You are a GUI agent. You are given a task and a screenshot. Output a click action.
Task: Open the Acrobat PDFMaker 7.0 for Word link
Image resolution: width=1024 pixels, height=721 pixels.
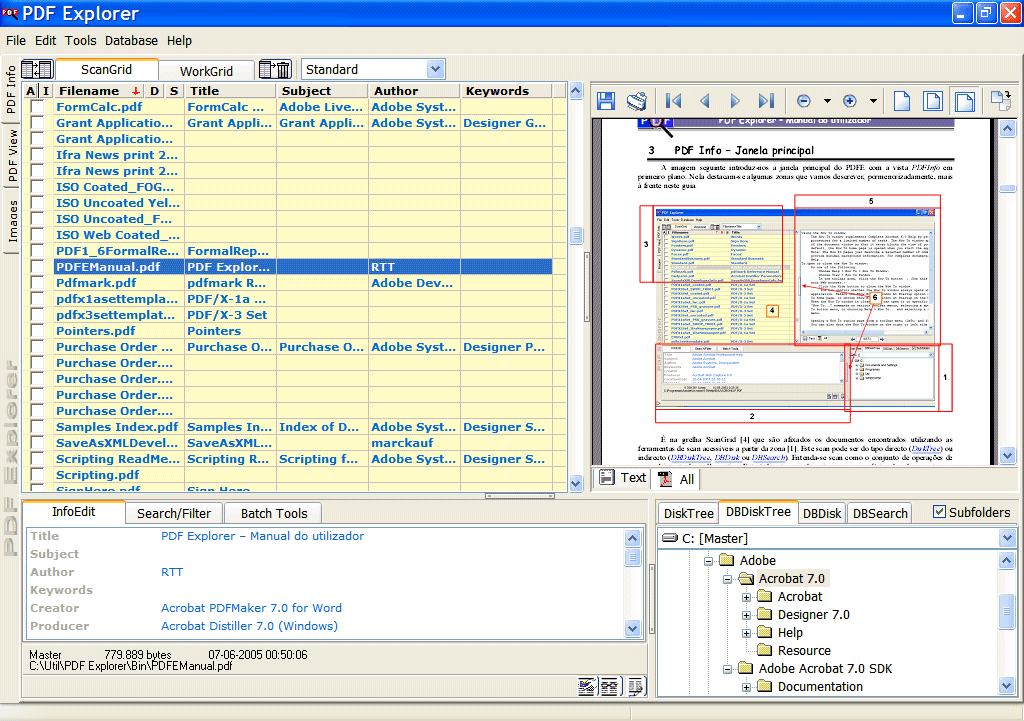(x=250, y=608)
